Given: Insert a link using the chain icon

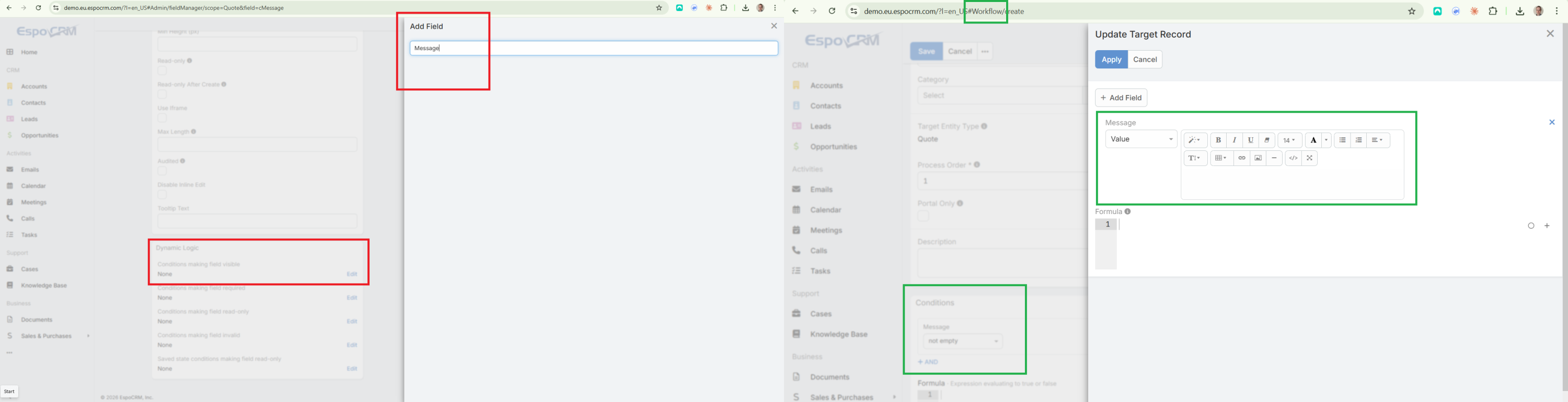Looking at the screenshot, I should click(x=1242, y=158).
